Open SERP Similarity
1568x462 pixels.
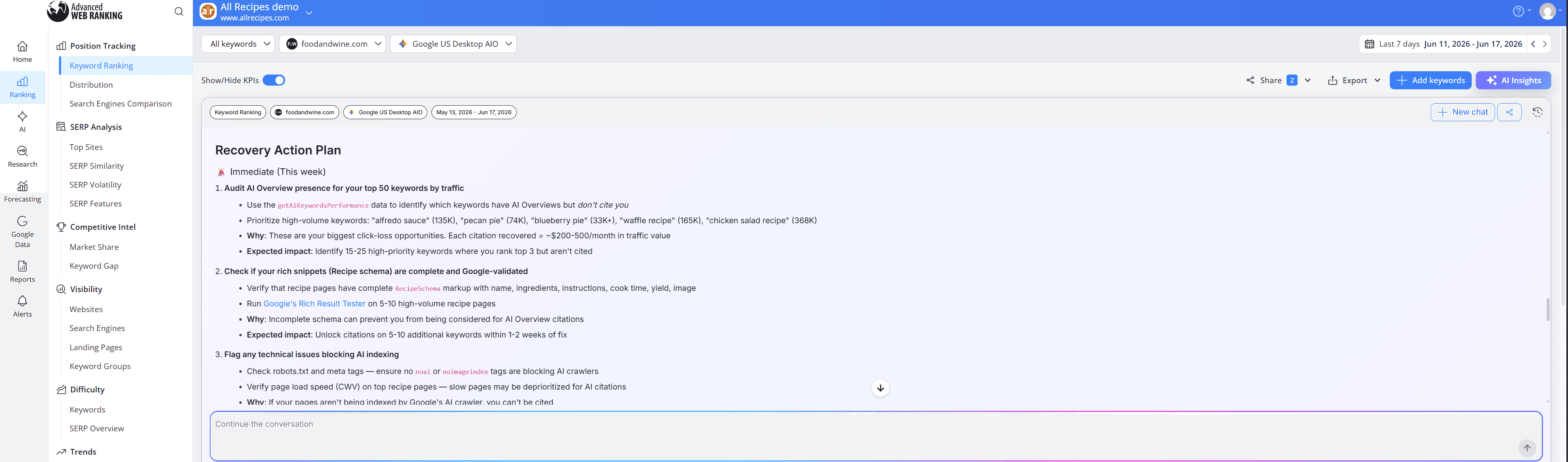click(96, 165)
